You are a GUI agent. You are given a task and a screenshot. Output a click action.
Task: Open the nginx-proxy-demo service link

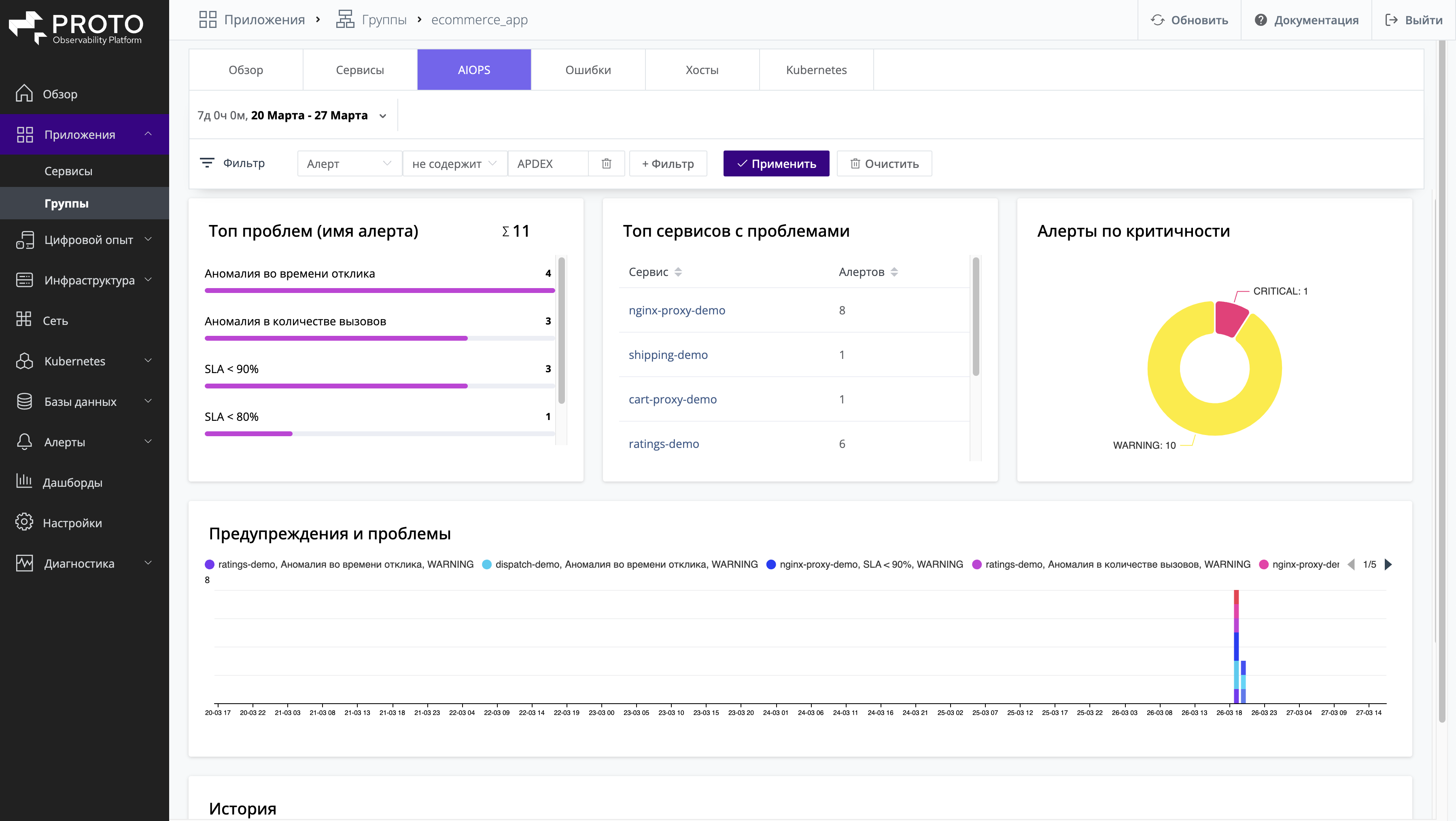pos(677,310)
